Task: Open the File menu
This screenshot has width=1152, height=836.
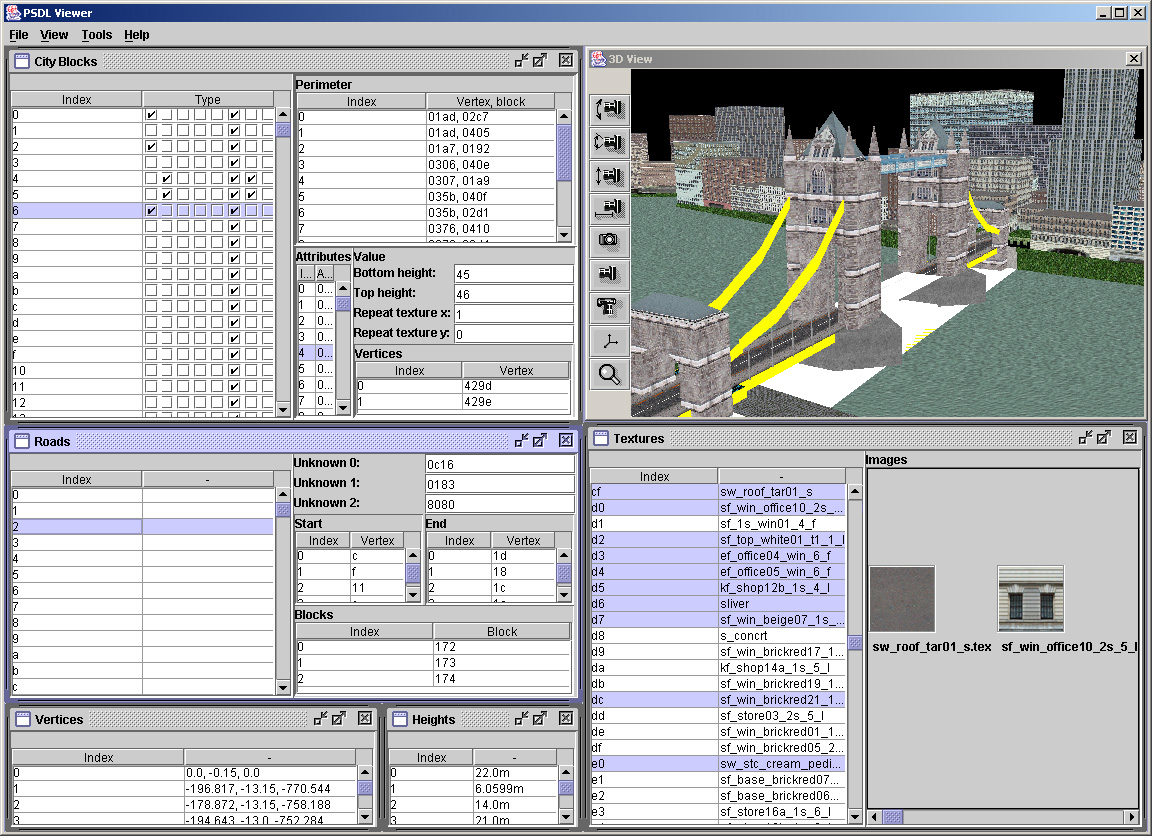Action: click(x=18, y=35)
